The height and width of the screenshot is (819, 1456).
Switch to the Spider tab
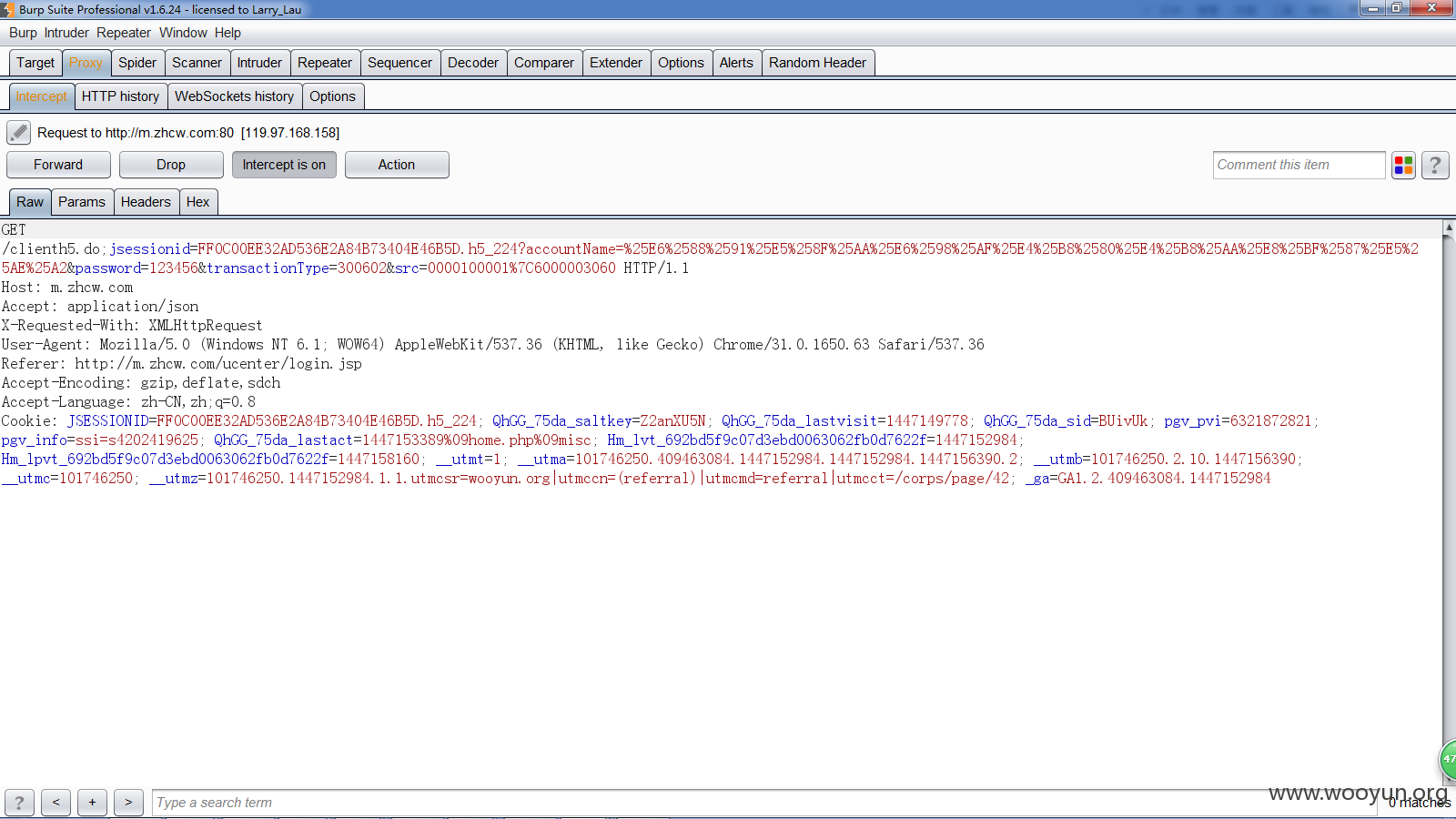tap(137, 63)
